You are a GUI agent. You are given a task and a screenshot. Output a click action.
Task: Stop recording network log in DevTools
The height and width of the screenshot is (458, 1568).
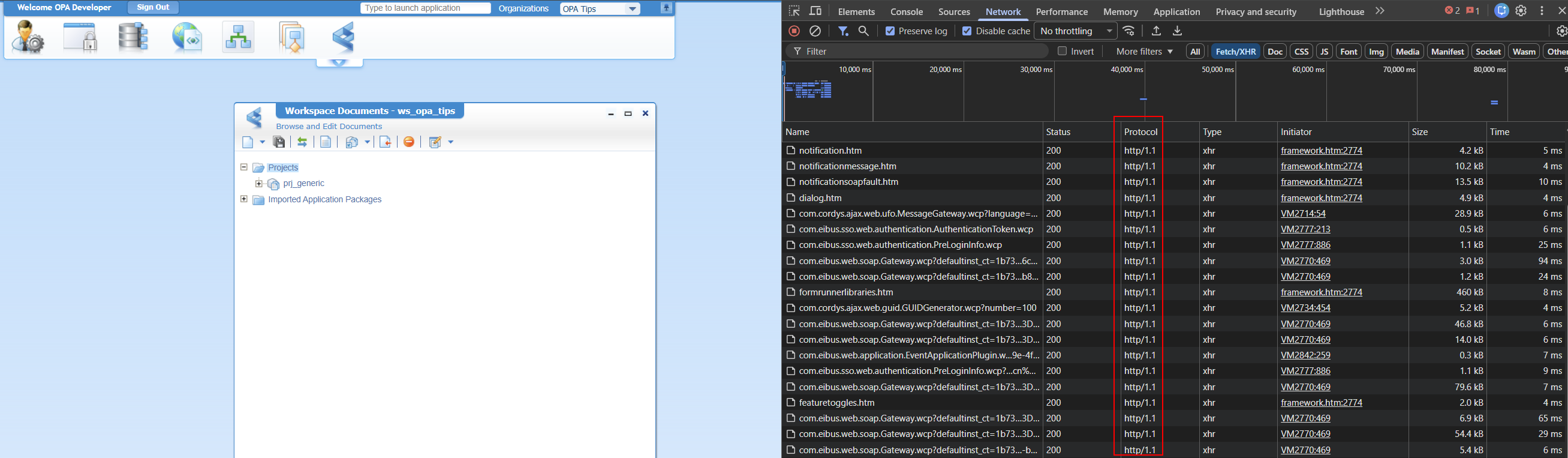[794, 31]
